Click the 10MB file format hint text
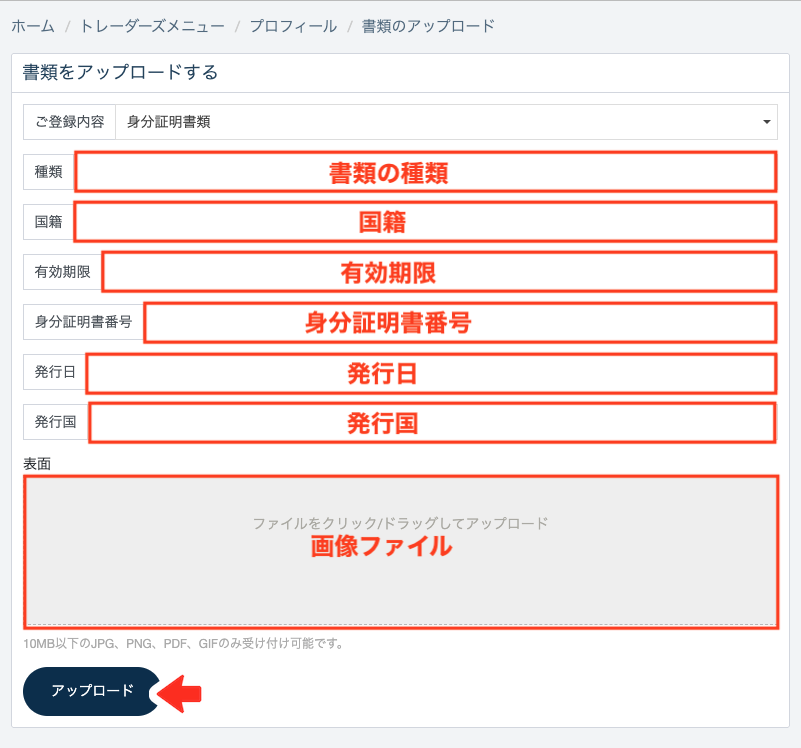801x748 pixels. [x=183, y=644]
